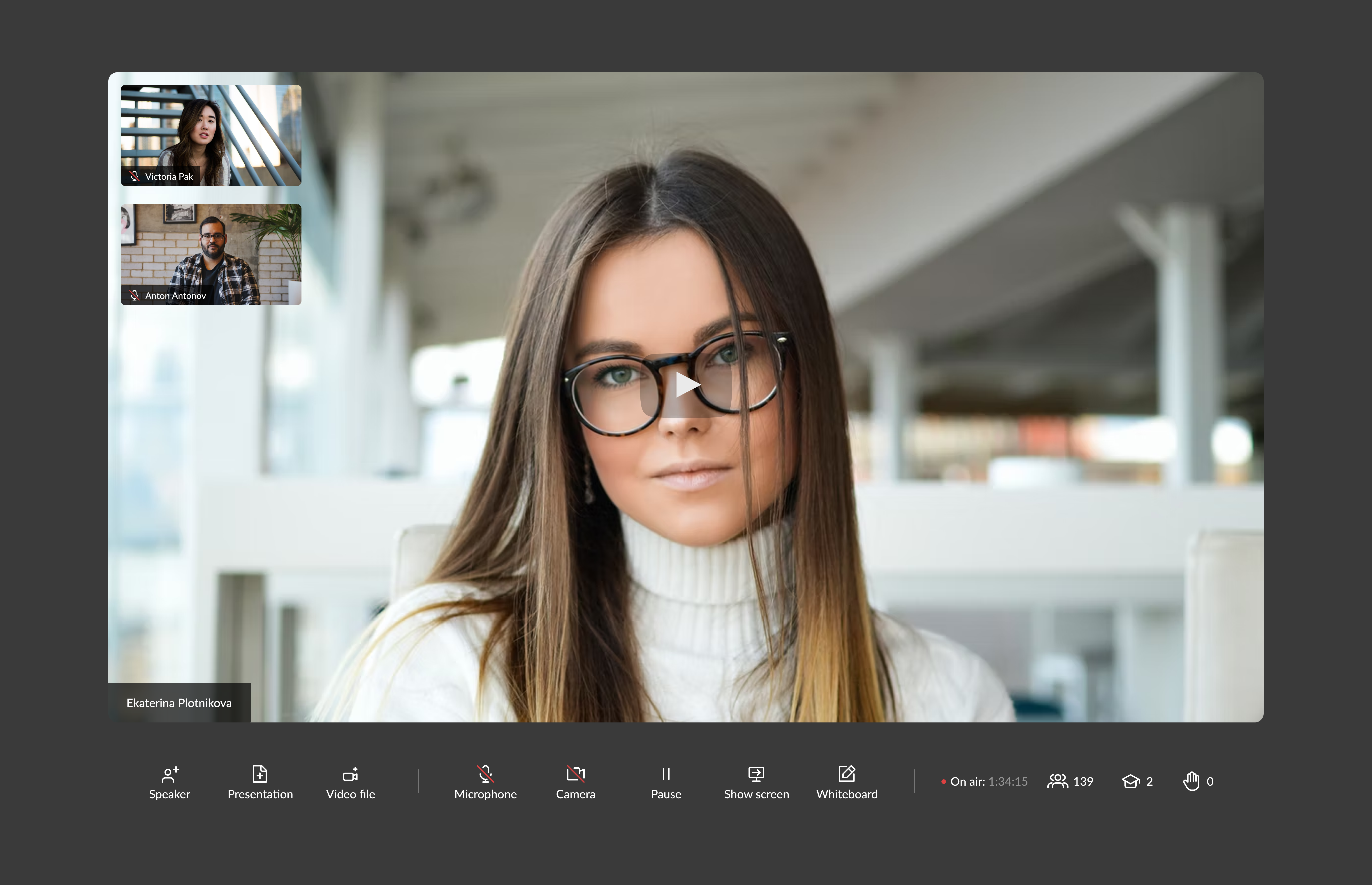Open the Whiteboard tool
This screenshot has height=885, width=1372.
click(846, 782)
